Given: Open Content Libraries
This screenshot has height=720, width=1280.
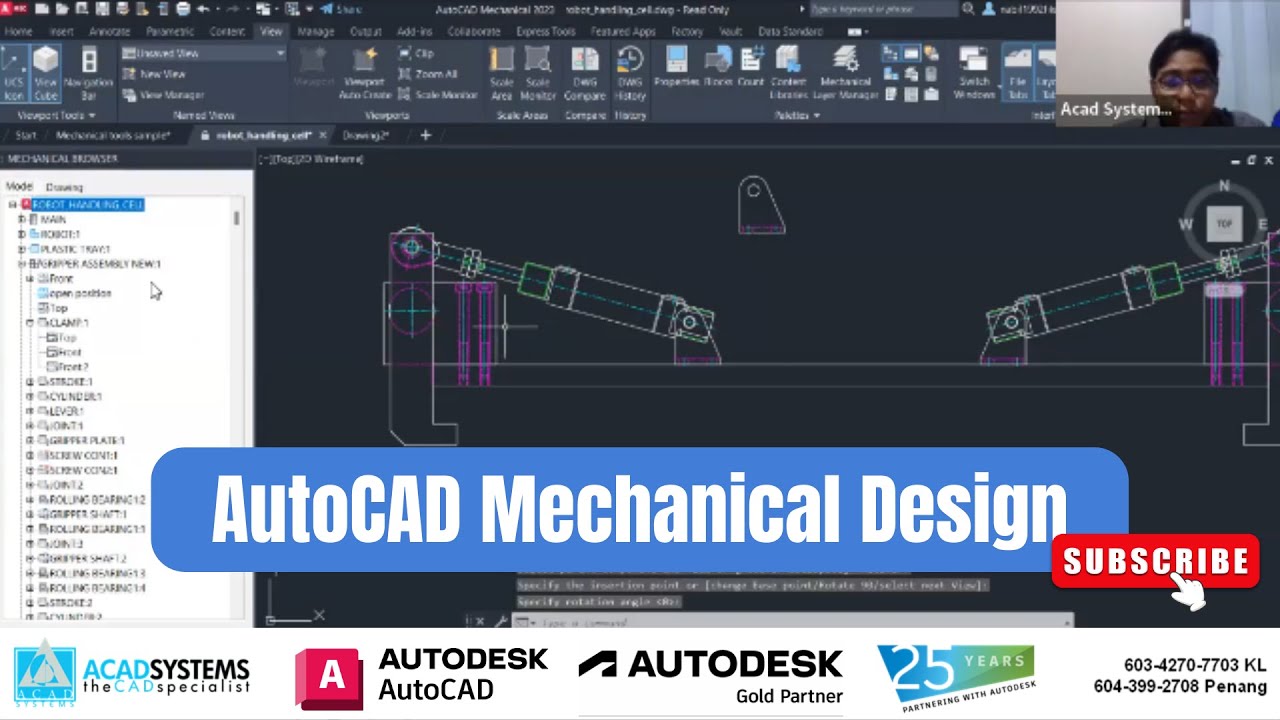Looking at the screenshot, I should tap(788, 72).
